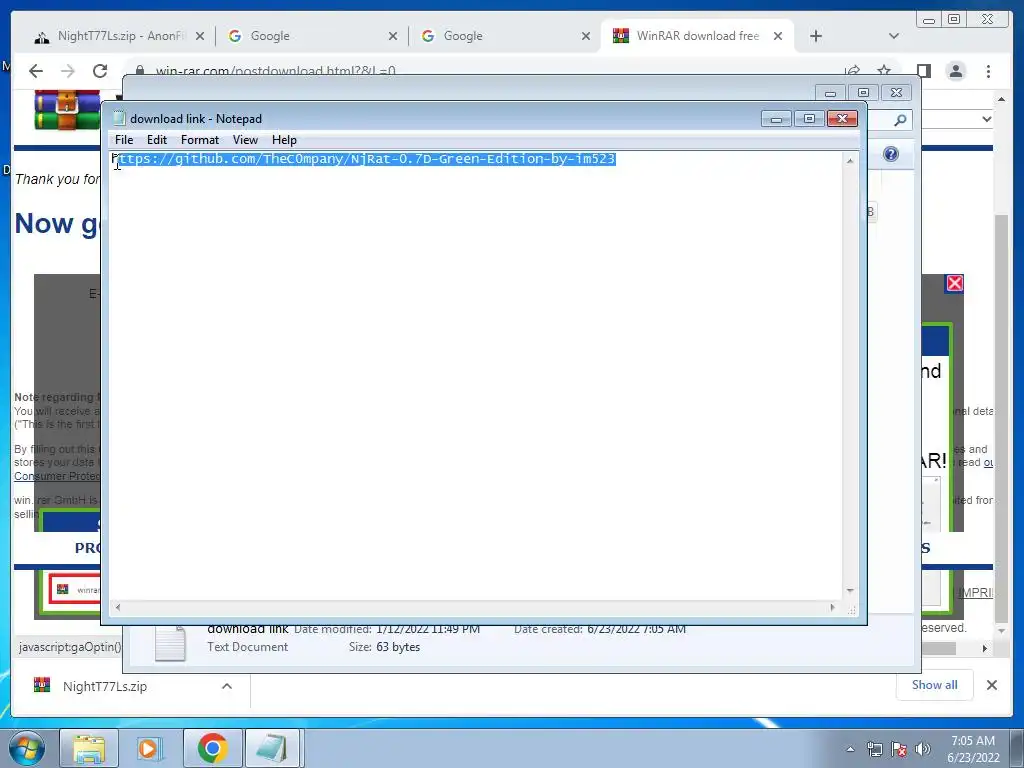1024x768 pixels.
Task: Open Action Center flag icon
Action: [x=899, y=749]
